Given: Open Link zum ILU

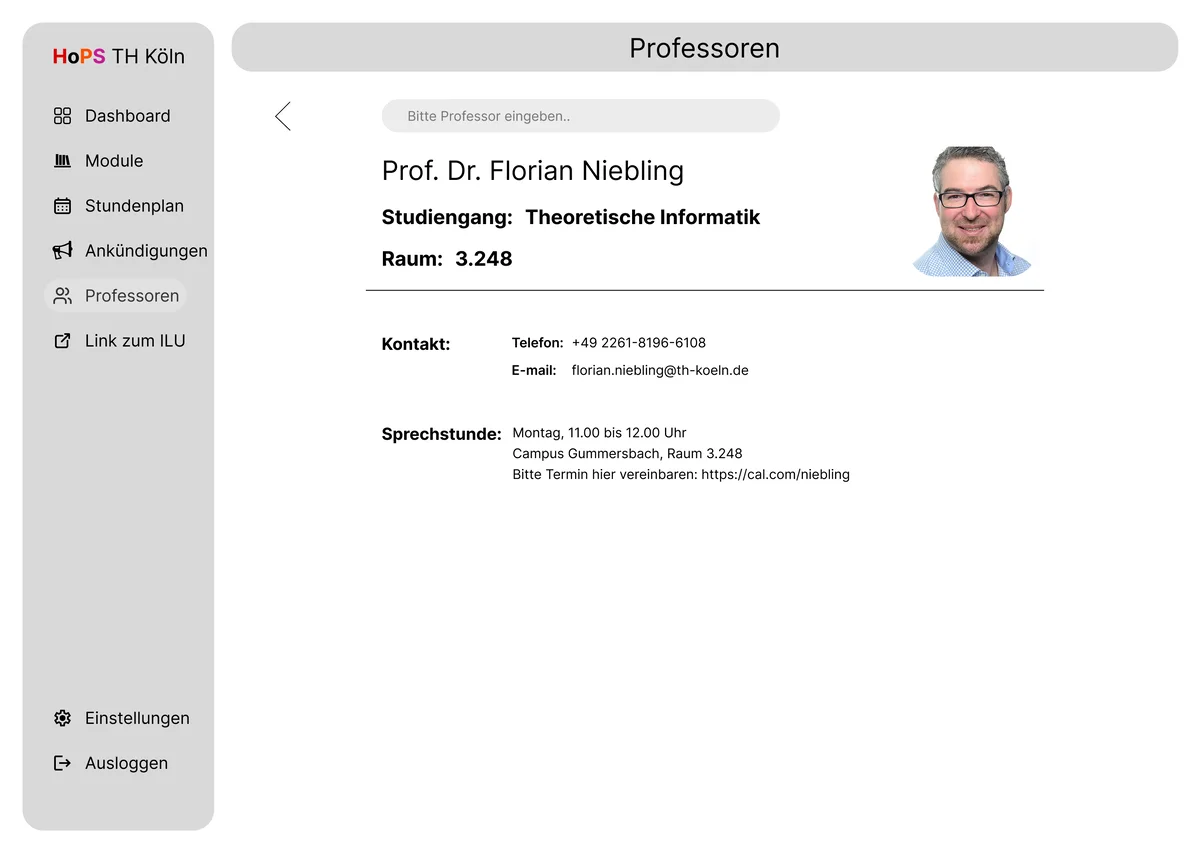Looking at the screenshot, I should (135, 341).
